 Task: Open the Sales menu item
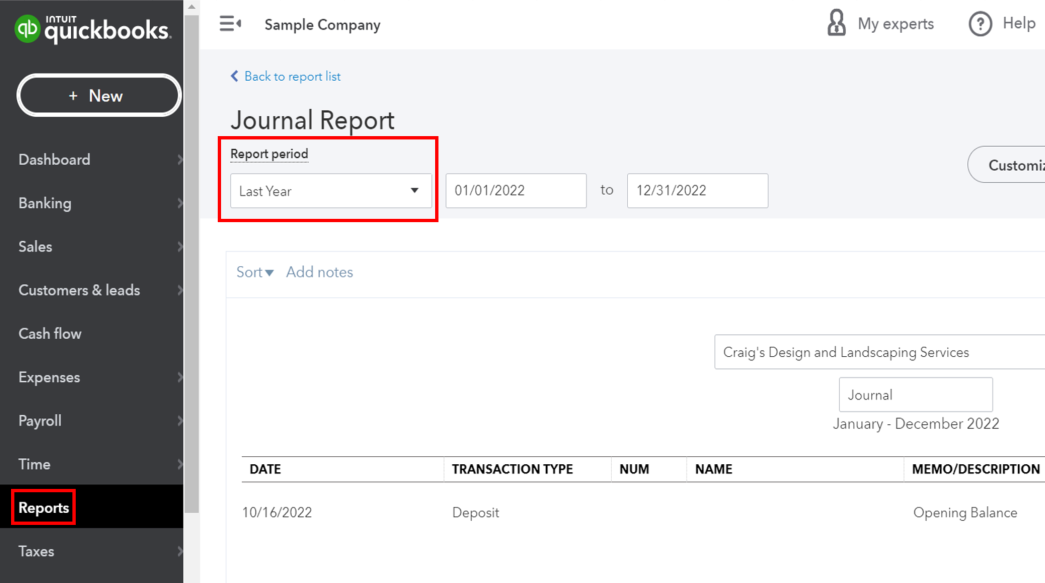(x=35, y=247)
